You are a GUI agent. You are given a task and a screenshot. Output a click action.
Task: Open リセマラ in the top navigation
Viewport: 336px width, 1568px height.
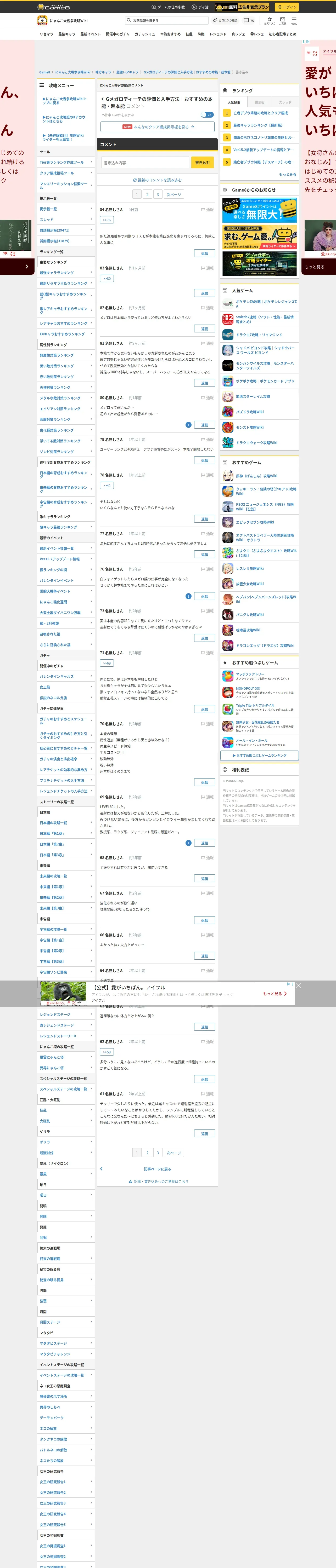[x=46, y=34]
